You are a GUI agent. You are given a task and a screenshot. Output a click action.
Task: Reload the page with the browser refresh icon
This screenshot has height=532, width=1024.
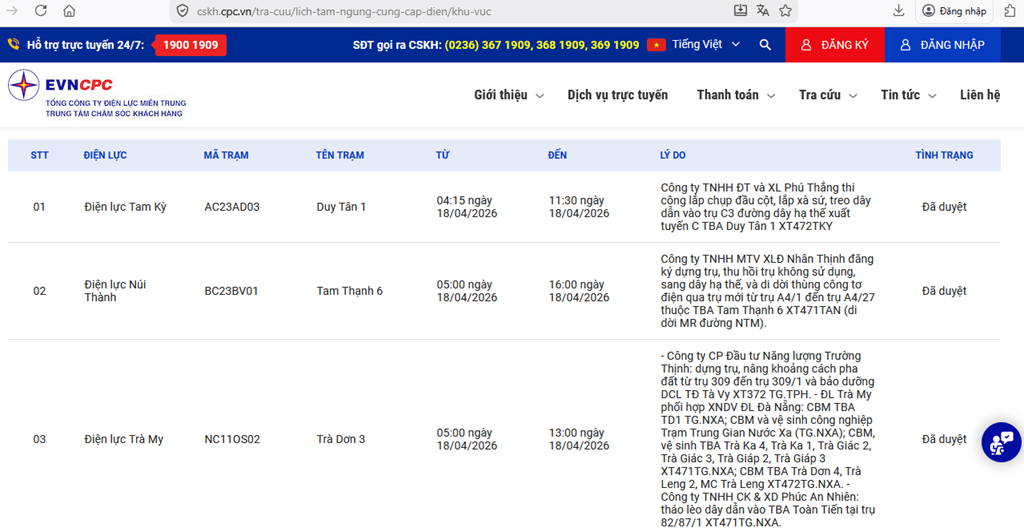click(x=41, y=11)
